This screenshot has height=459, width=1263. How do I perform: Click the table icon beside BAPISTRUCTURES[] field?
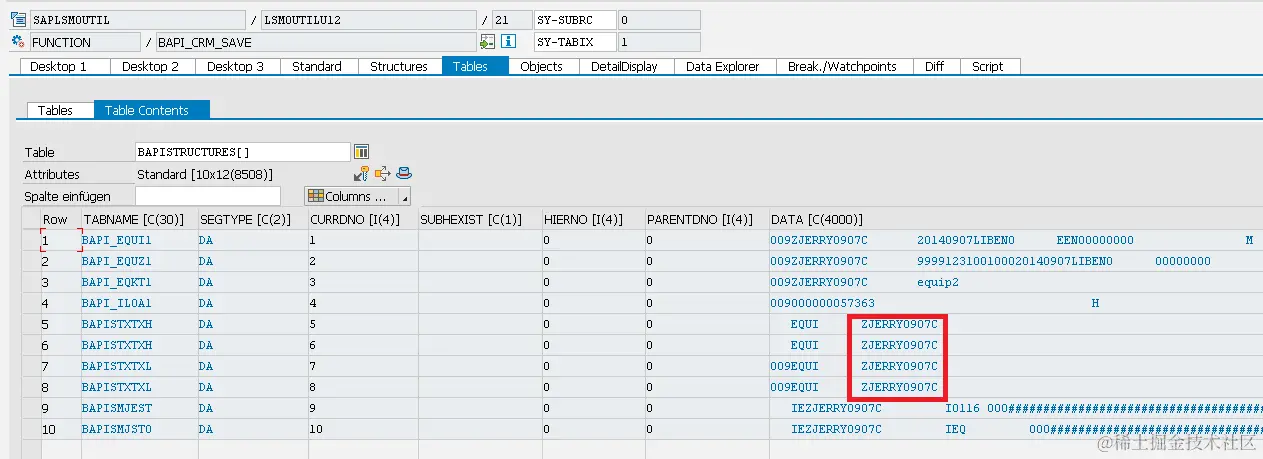(x=362, y=152)
